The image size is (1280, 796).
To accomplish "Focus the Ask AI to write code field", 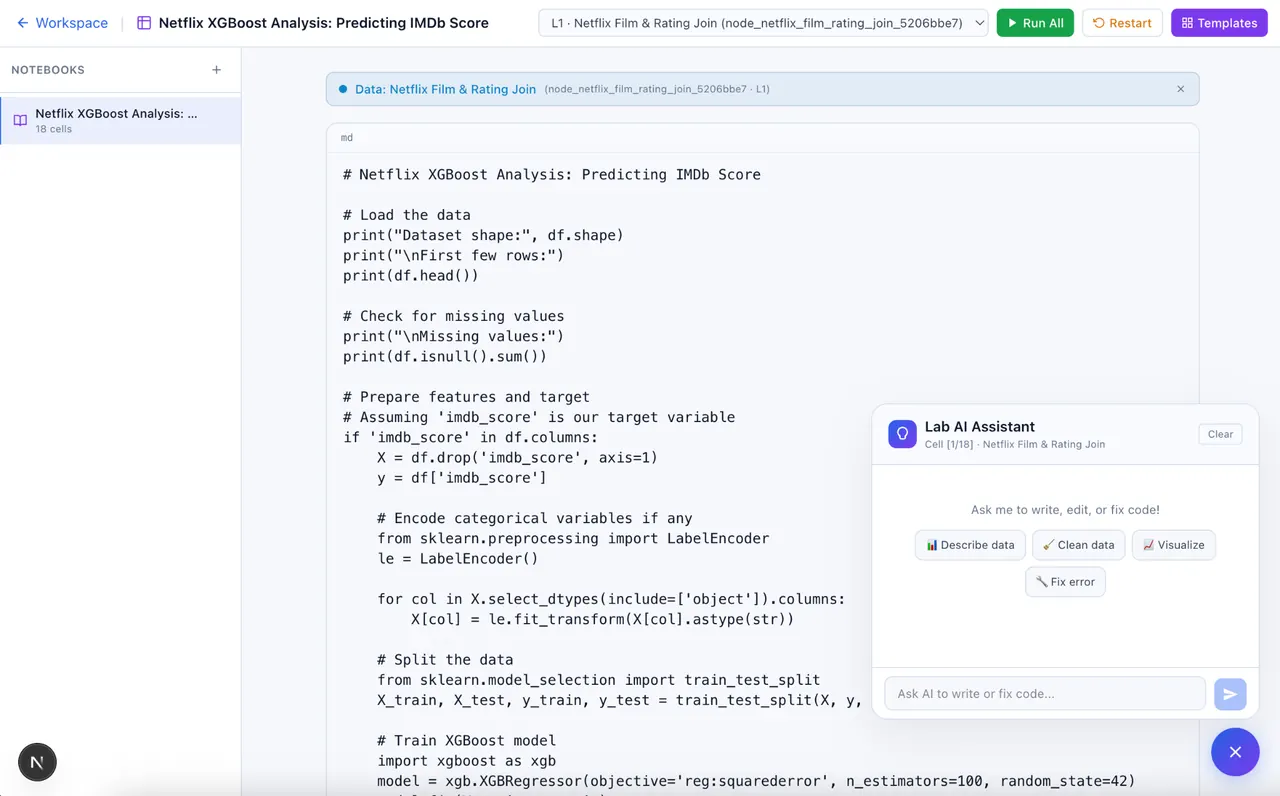I will pyautogui.click(x=1045, y=694).
